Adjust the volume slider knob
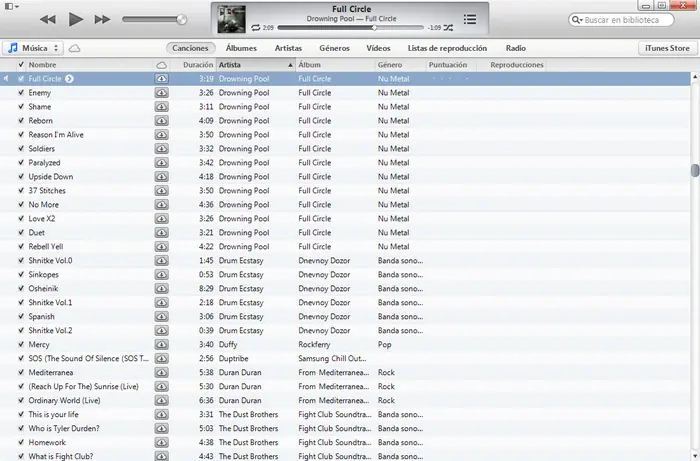 181,19
